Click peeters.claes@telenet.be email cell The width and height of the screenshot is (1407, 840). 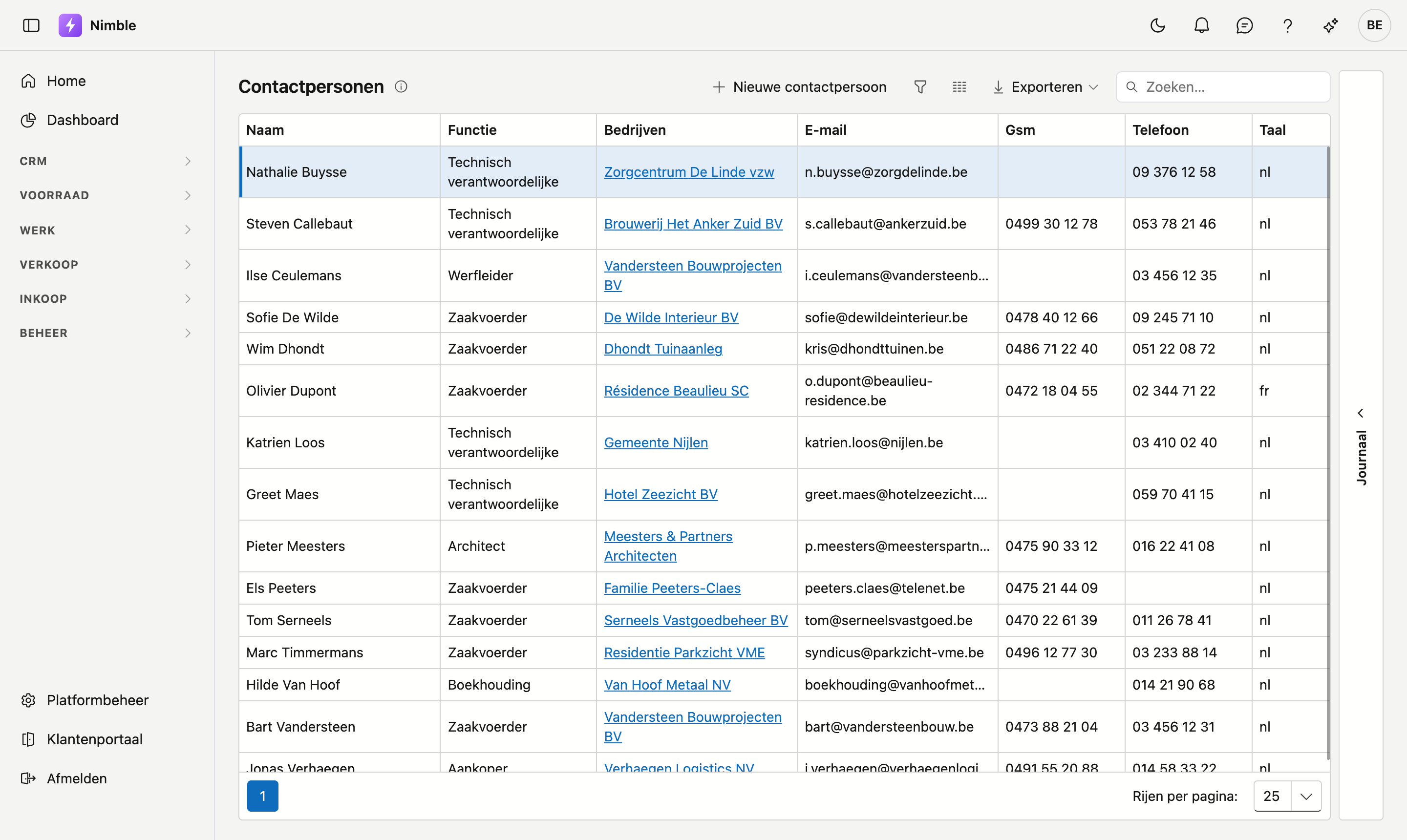click(x=897, y=588)
